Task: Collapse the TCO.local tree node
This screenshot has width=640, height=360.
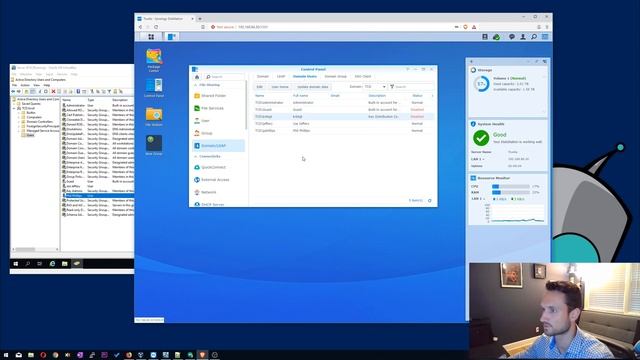Action: pyautogui.click(x=14, y=108)
